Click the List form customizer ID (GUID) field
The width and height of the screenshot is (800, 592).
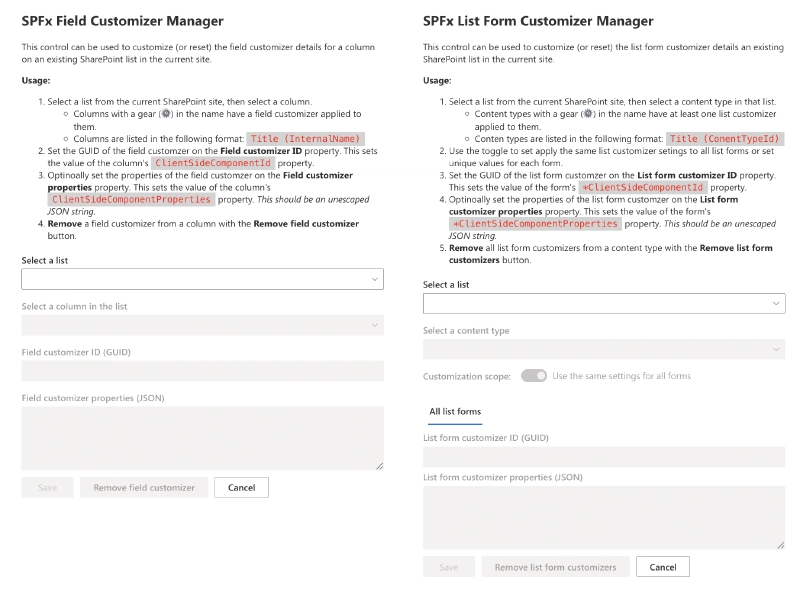click(604, 457)
